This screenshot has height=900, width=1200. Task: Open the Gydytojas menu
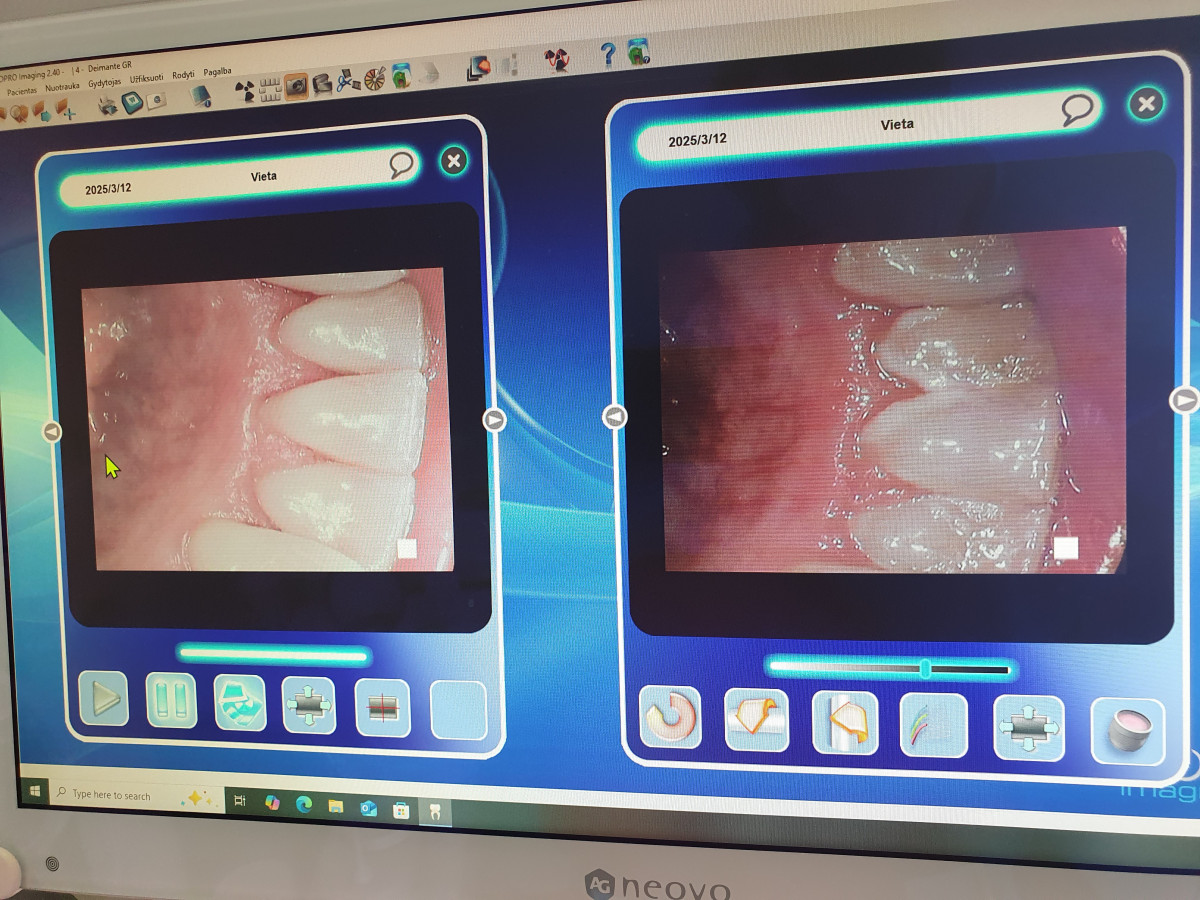pyautogui.click(x=106, y=83)
